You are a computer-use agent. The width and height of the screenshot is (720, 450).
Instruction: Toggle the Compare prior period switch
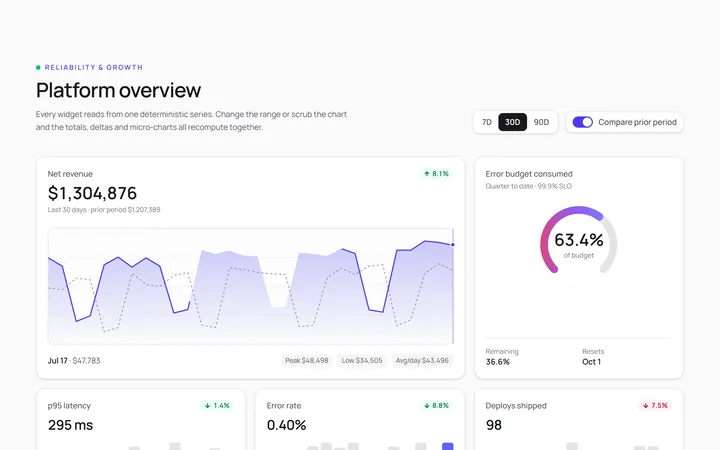click(x=582, y=122)
